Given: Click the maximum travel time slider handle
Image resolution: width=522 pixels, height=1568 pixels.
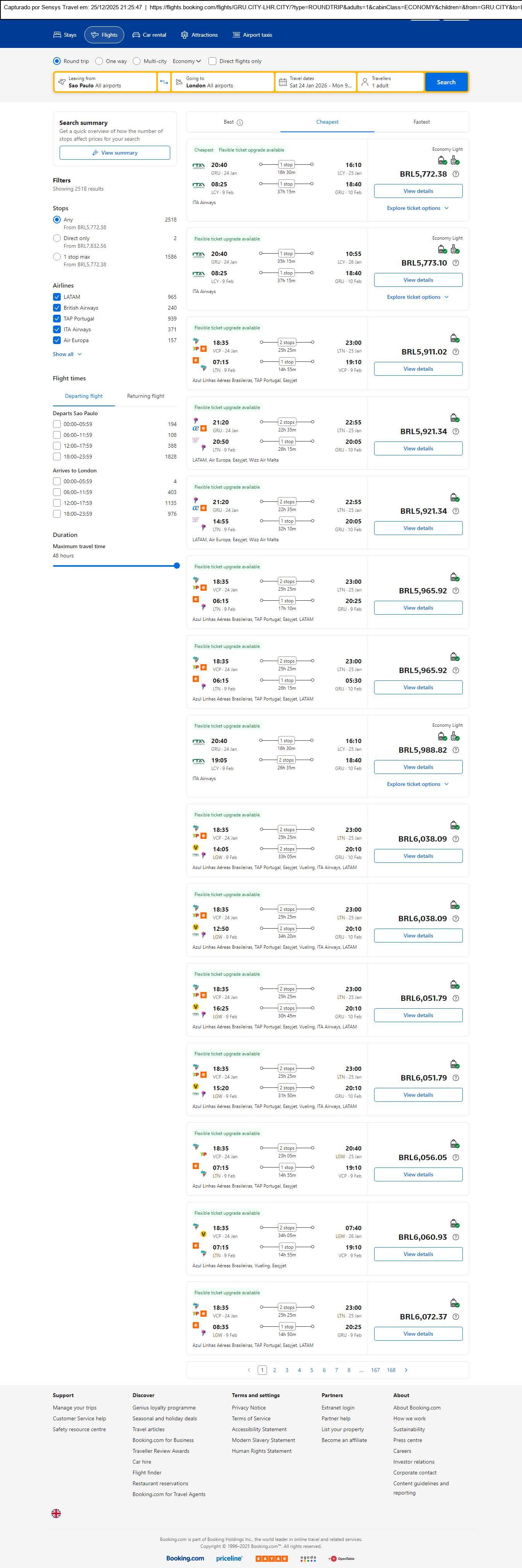Looking at the screenshot, I should pyautogui.click(x=176, y=566).
